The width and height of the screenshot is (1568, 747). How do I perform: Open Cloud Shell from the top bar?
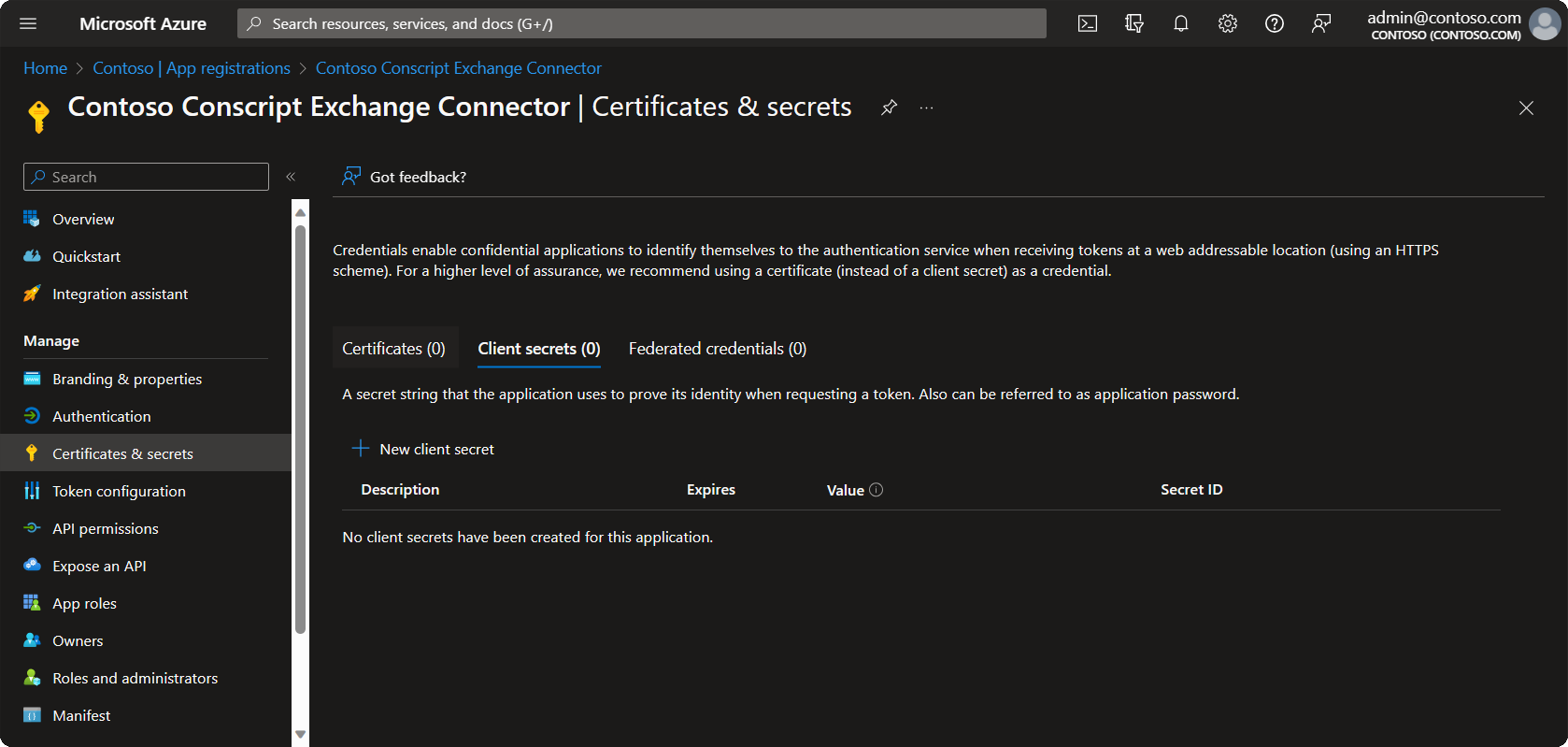1088,23
